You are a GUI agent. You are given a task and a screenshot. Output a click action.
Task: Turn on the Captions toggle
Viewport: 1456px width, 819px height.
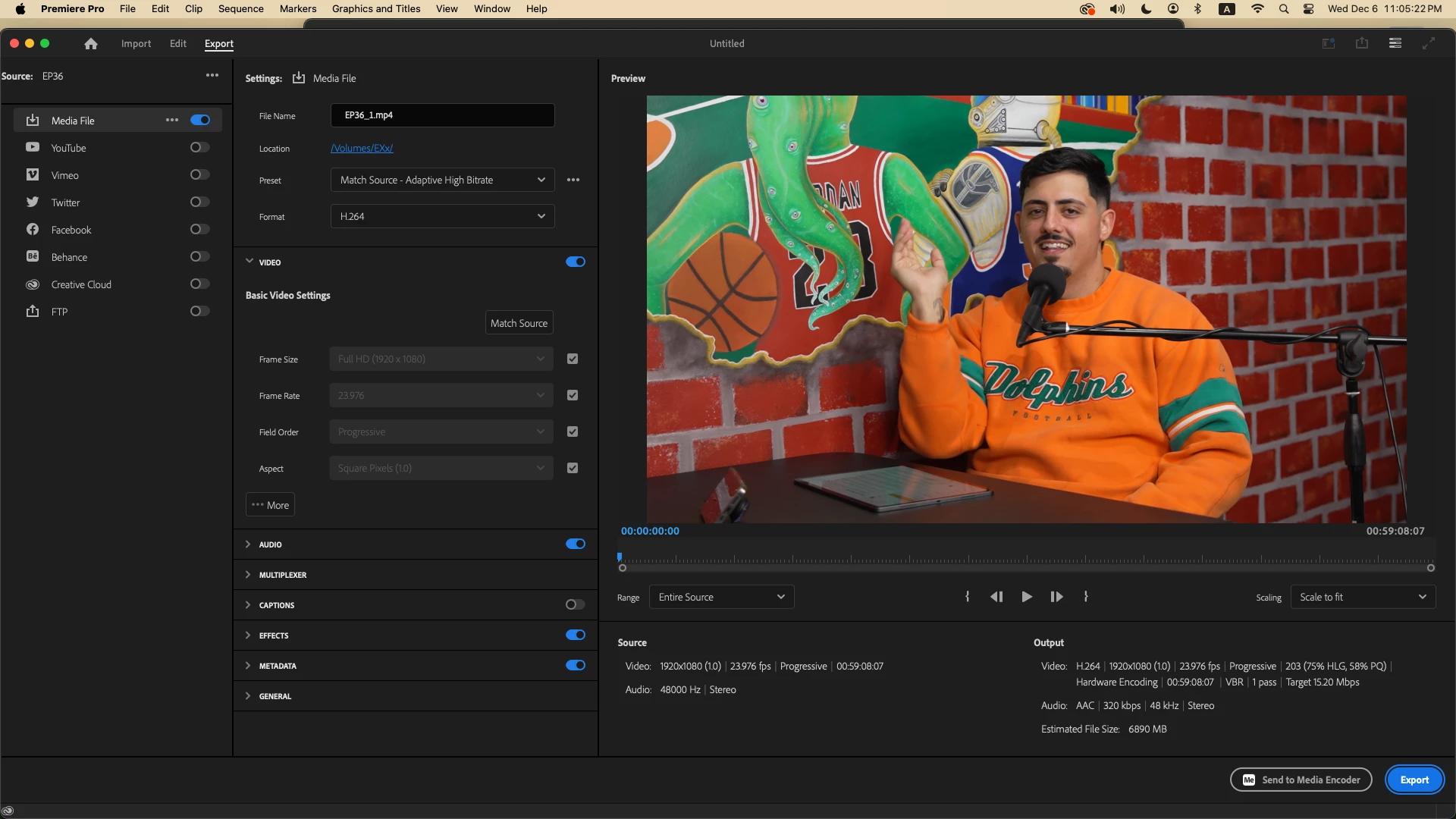click(x=575, y=604)
